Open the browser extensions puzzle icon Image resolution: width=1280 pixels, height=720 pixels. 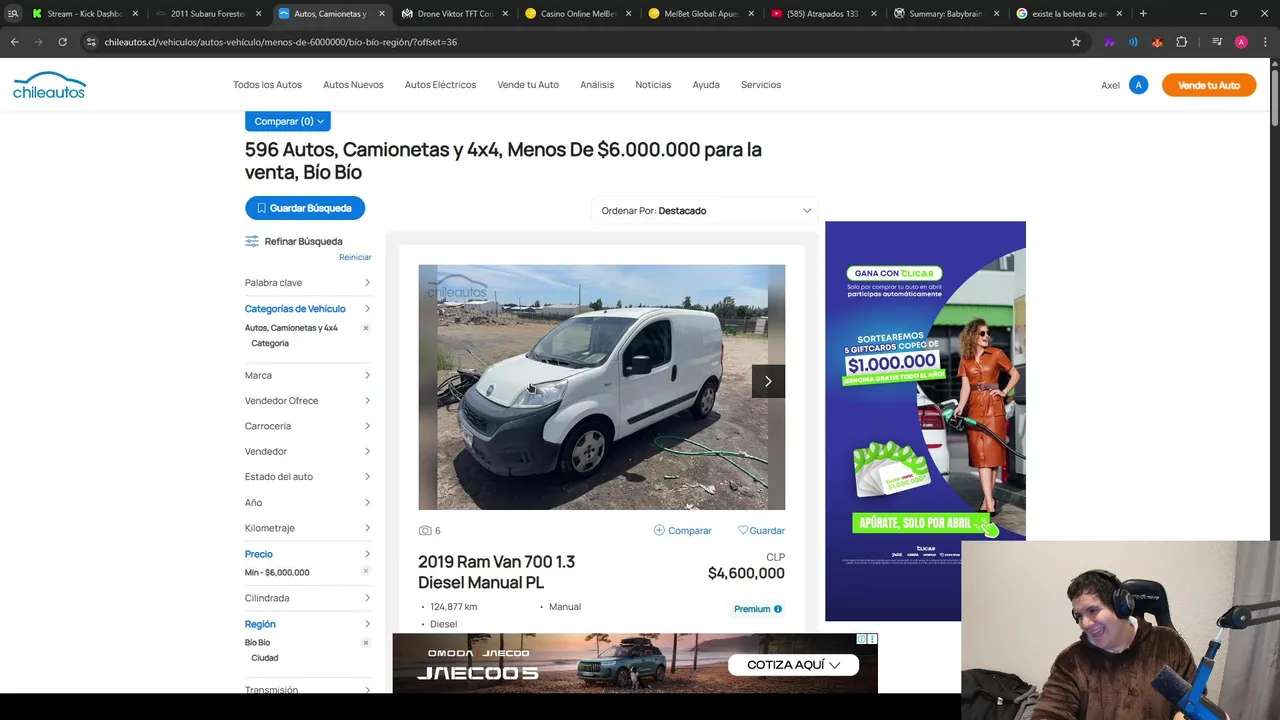tap(1181, 42)
